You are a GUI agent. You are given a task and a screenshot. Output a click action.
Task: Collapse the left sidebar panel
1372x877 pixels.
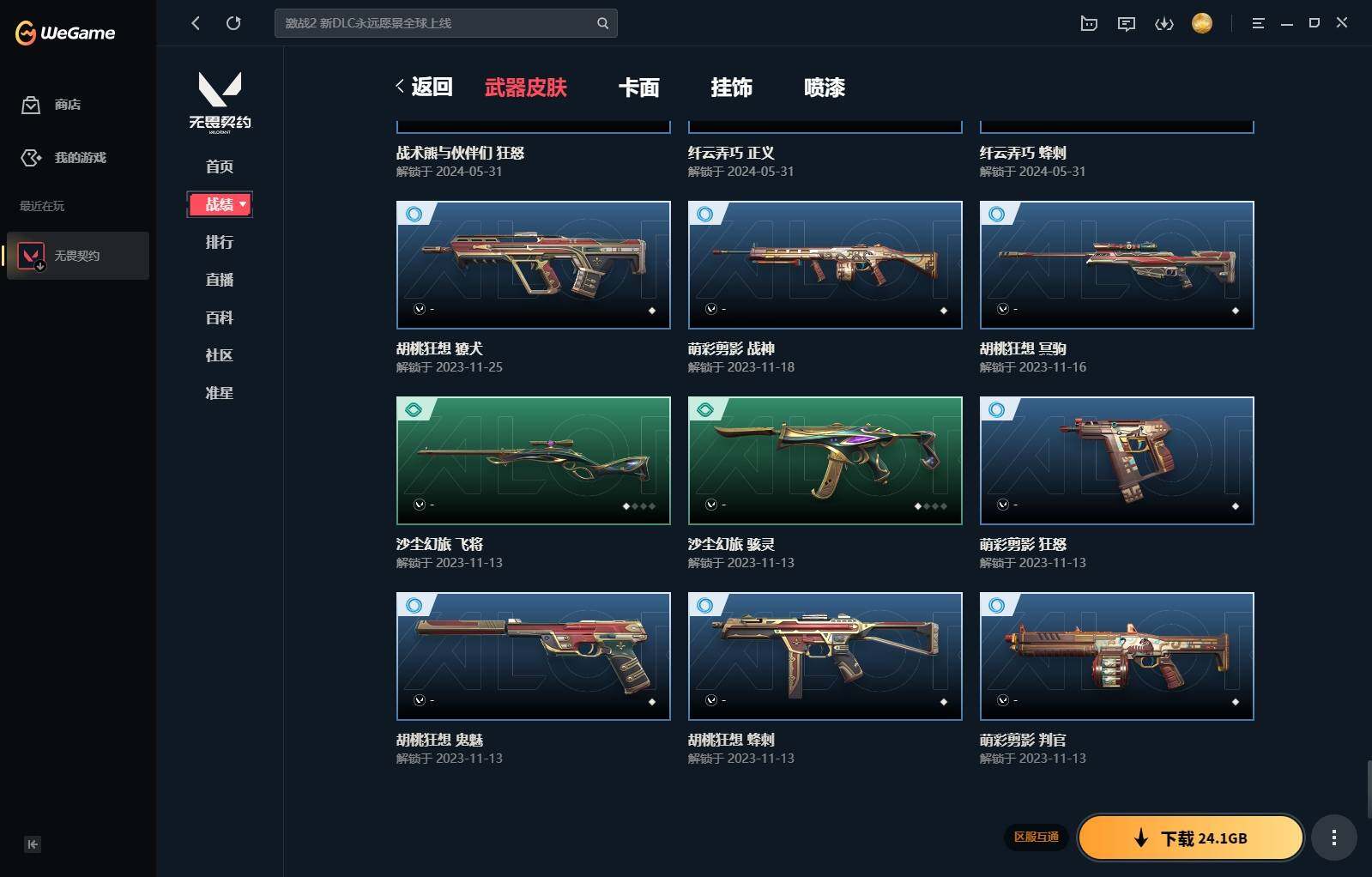pos(33,844)
